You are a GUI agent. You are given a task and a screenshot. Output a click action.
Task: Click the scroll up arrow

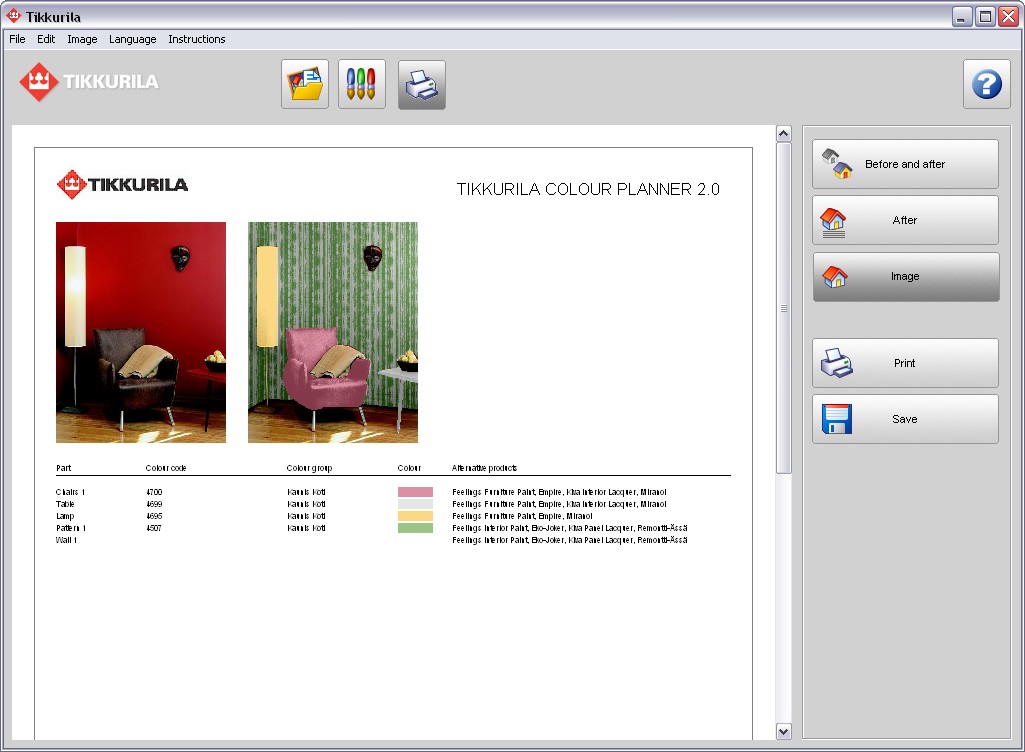(784, 134)
